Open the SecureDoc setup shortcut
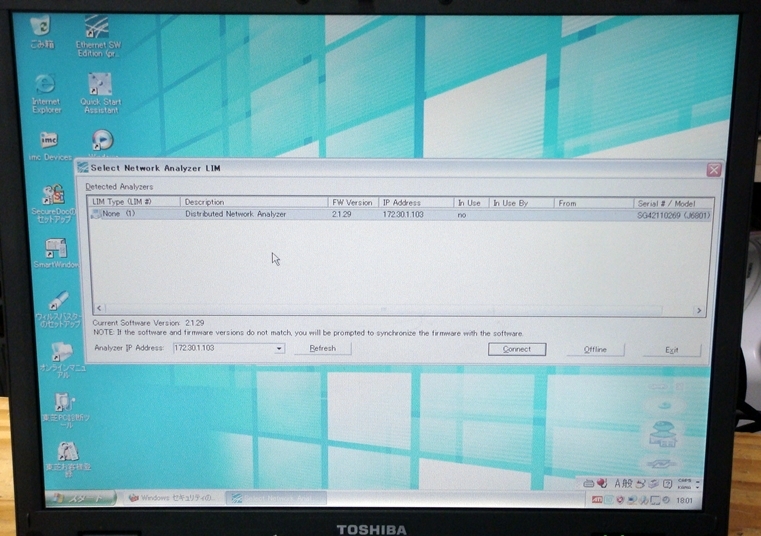 point(53,204)
